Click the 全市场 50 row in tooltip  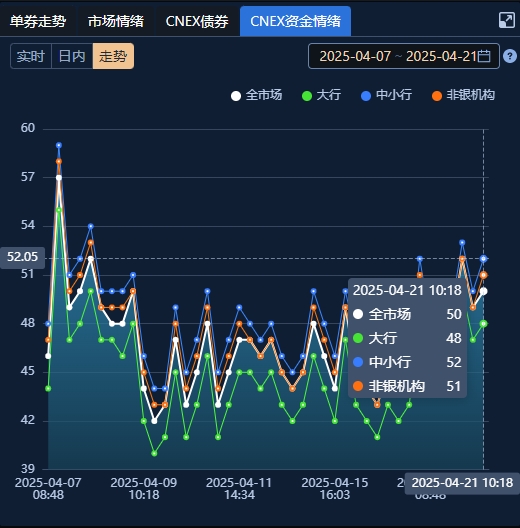tap(407, 314)
